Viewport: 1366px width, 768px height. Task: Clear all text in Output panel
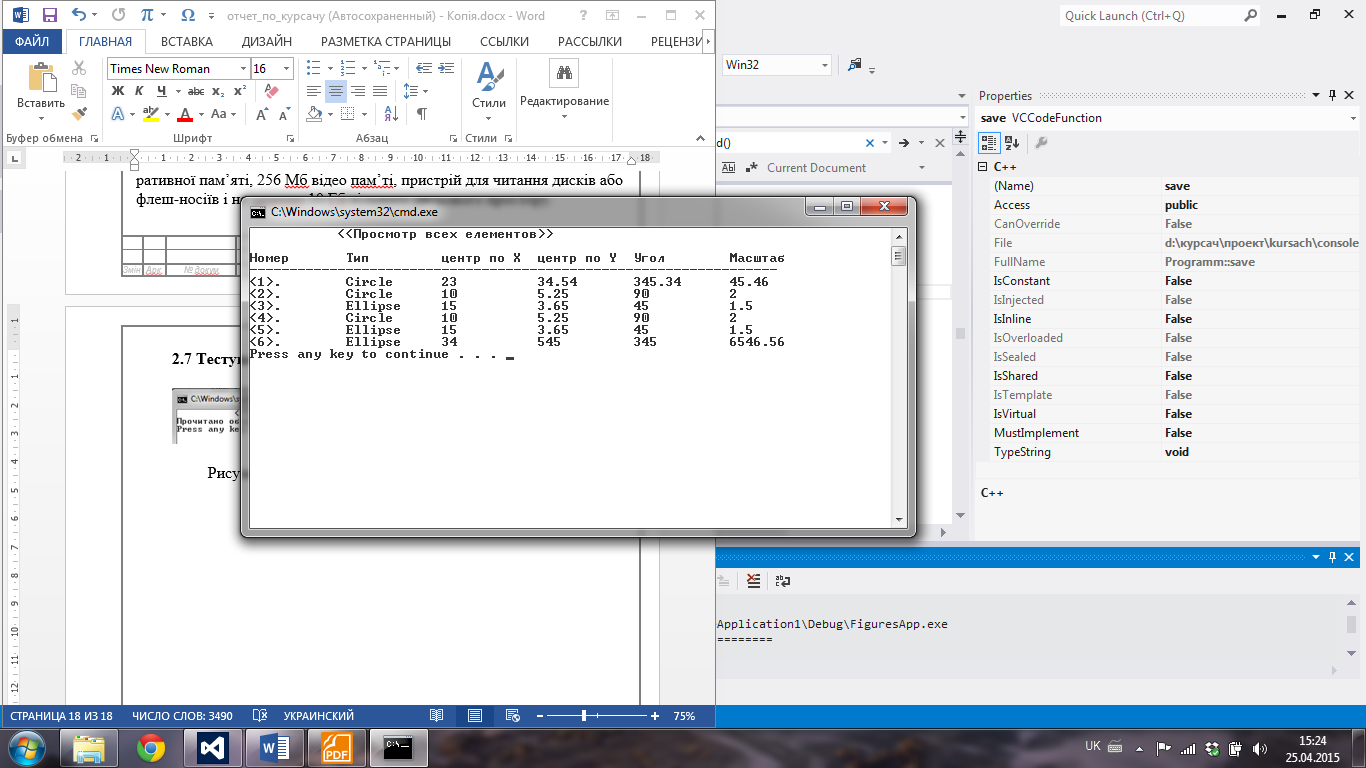753,580
